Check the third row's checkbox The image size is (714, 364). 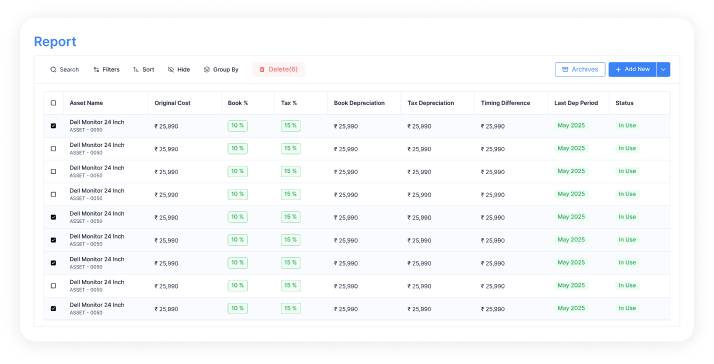[53, 172]
